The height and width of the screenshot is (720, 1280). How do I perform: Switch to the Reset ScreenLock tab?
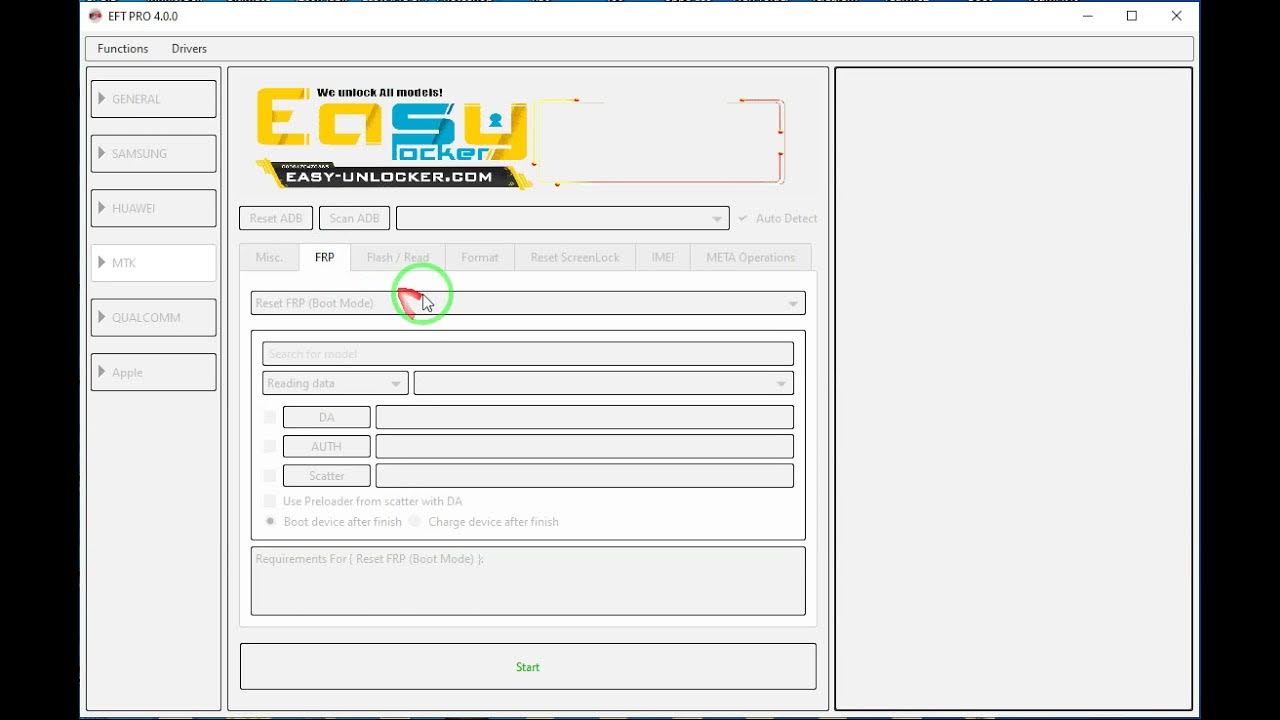click(575, 257)
